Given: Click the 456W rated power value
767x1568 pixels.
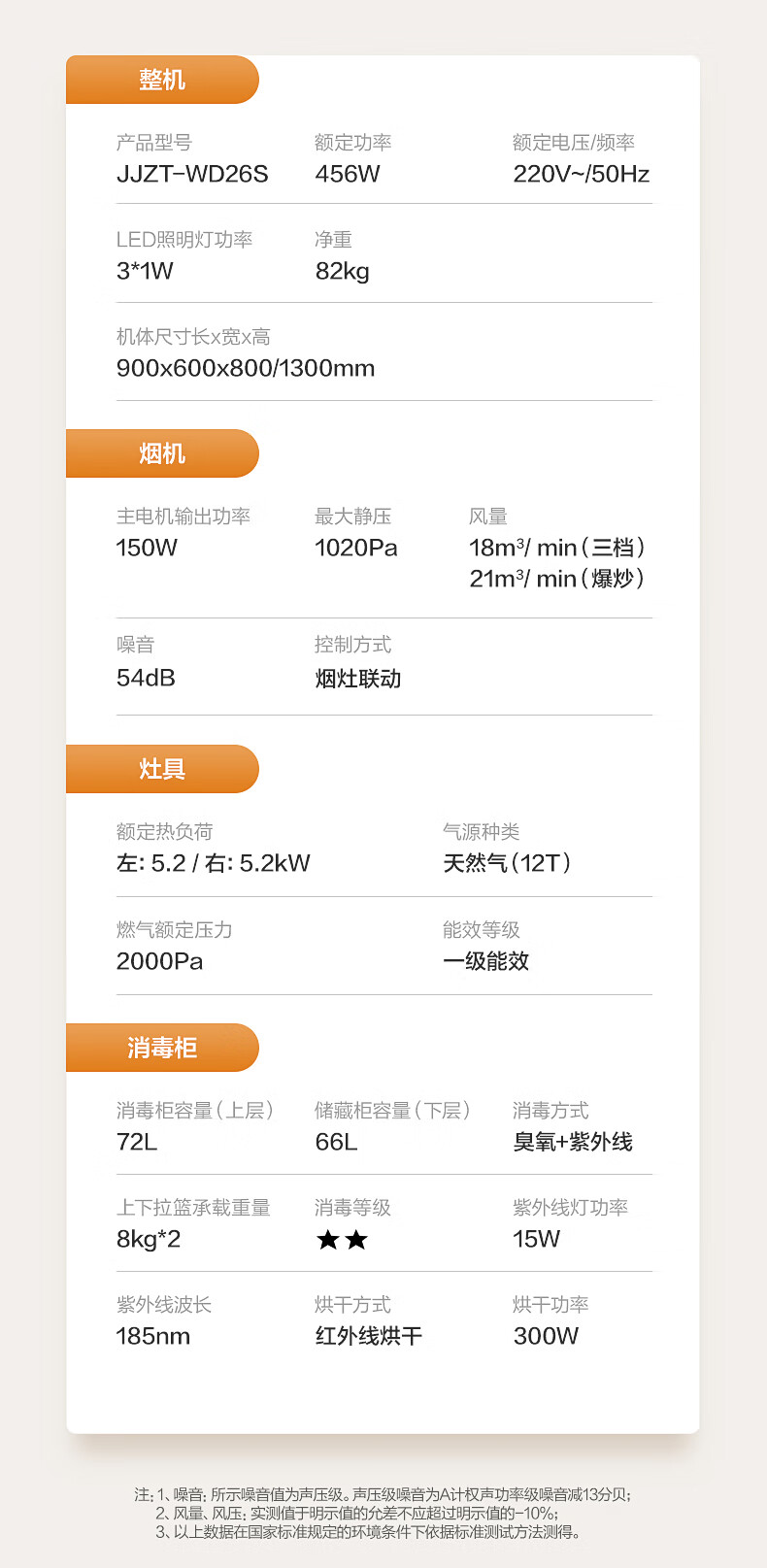Looking at the screenshot, I should [x=348, y=174].
